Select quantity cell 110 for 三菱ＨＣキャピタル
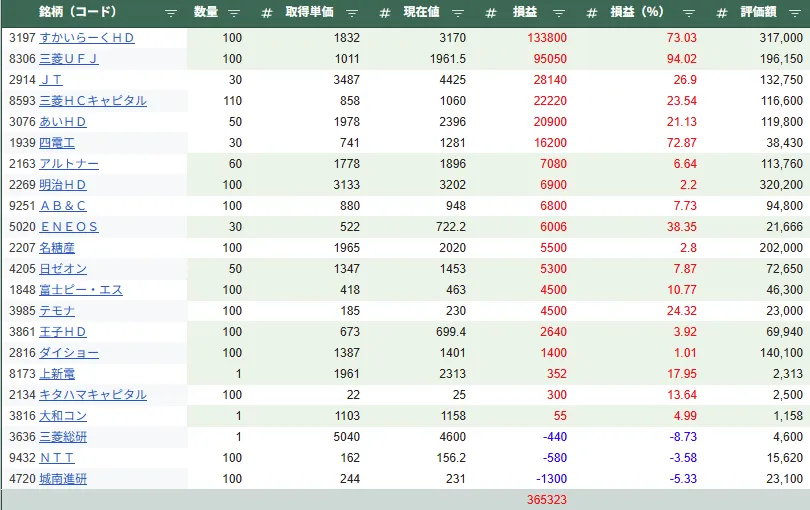810x510 pixels. [232, 101]
